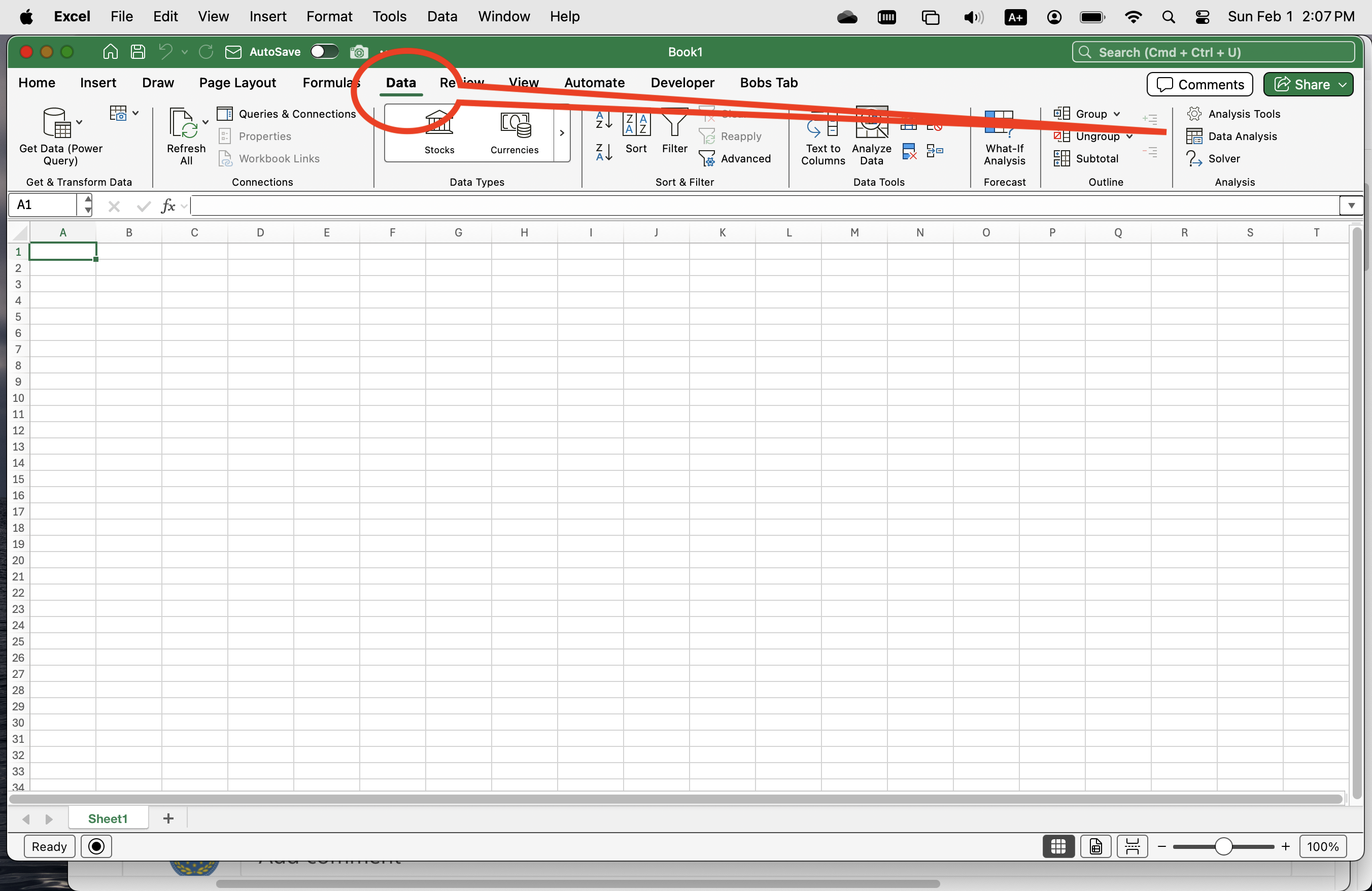
Task: Switch to the Page Layout ribbon tab
Action: click(x=237, y=83)
